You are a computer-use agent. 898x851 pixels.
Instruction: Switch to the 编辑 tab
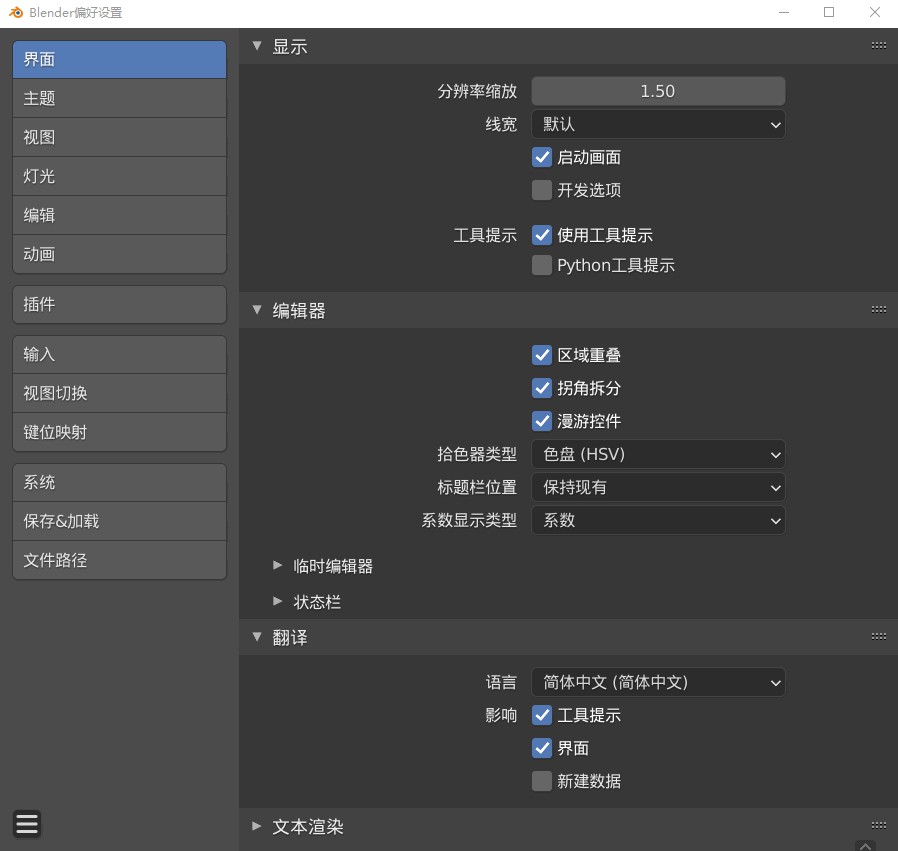point(120,215)
